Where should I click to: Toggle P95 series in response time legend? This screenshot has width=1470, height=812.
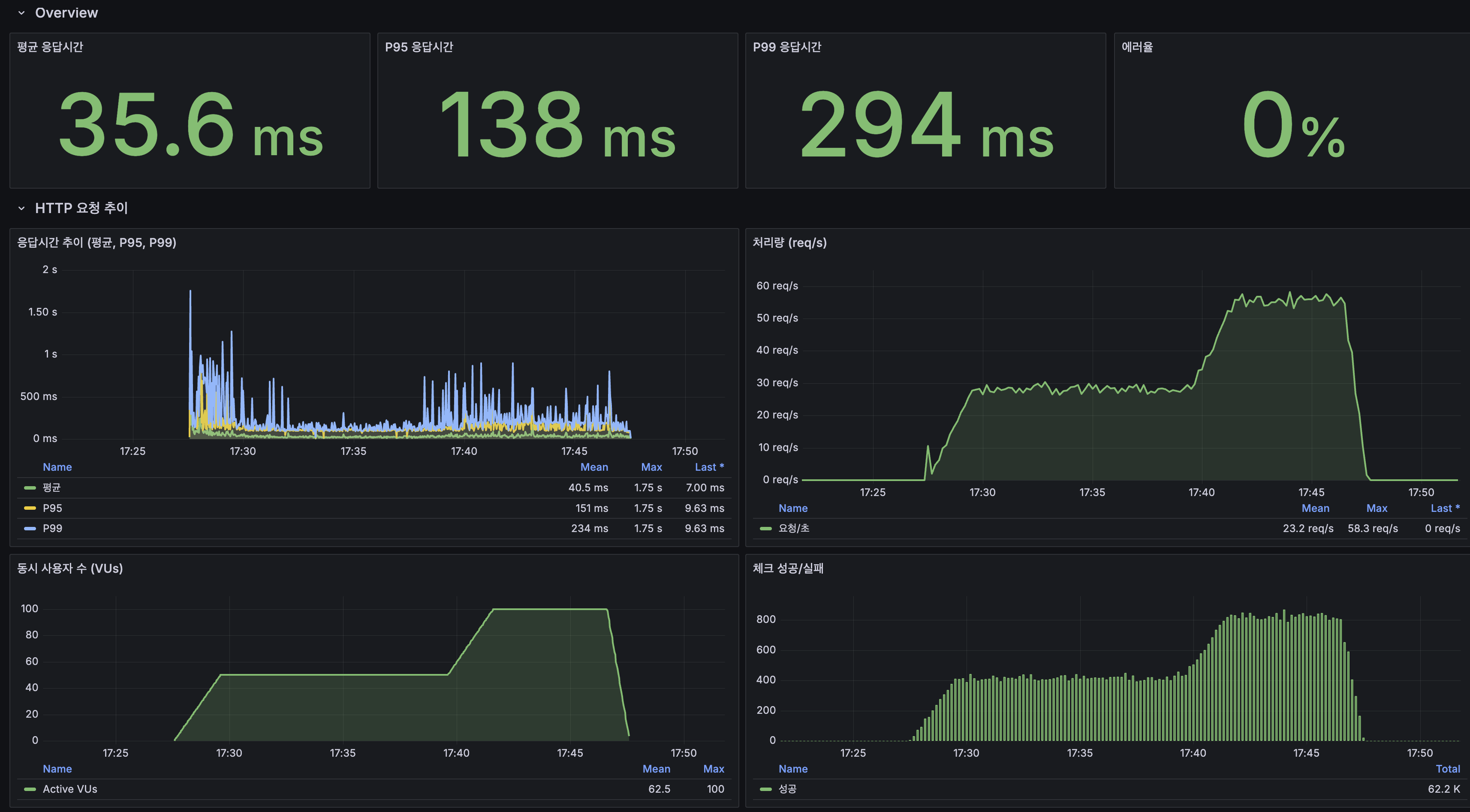(52, 508)
